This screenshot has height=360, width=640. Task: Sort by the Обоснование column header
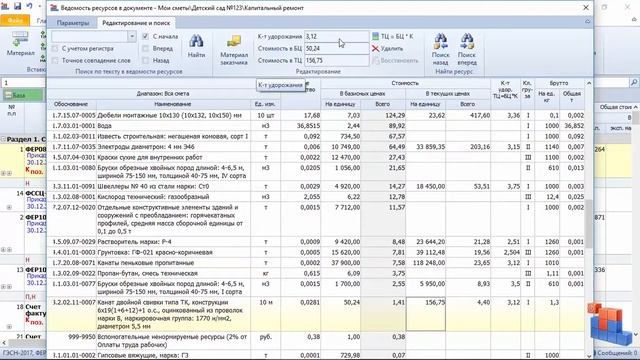(71, 104)
